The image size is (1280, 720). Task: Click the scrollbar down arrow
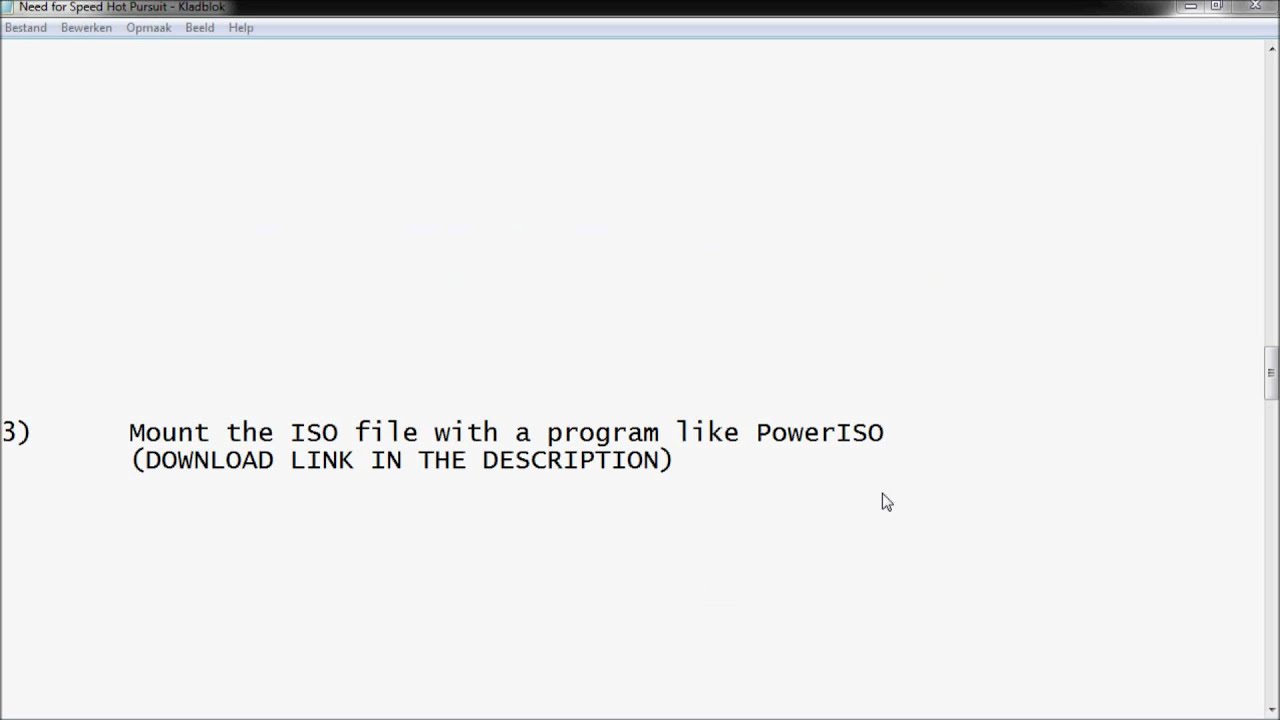click(1271, 711)
